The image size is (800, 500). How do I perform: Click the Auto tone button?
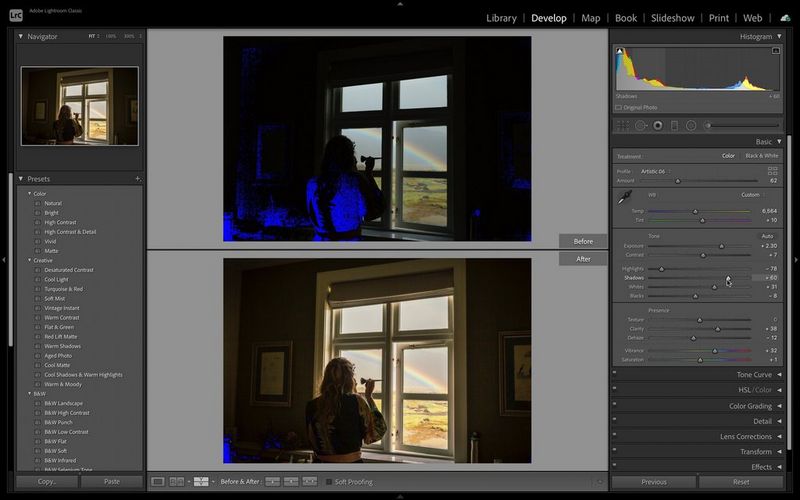pyautogui.click(x=766, y=236)
